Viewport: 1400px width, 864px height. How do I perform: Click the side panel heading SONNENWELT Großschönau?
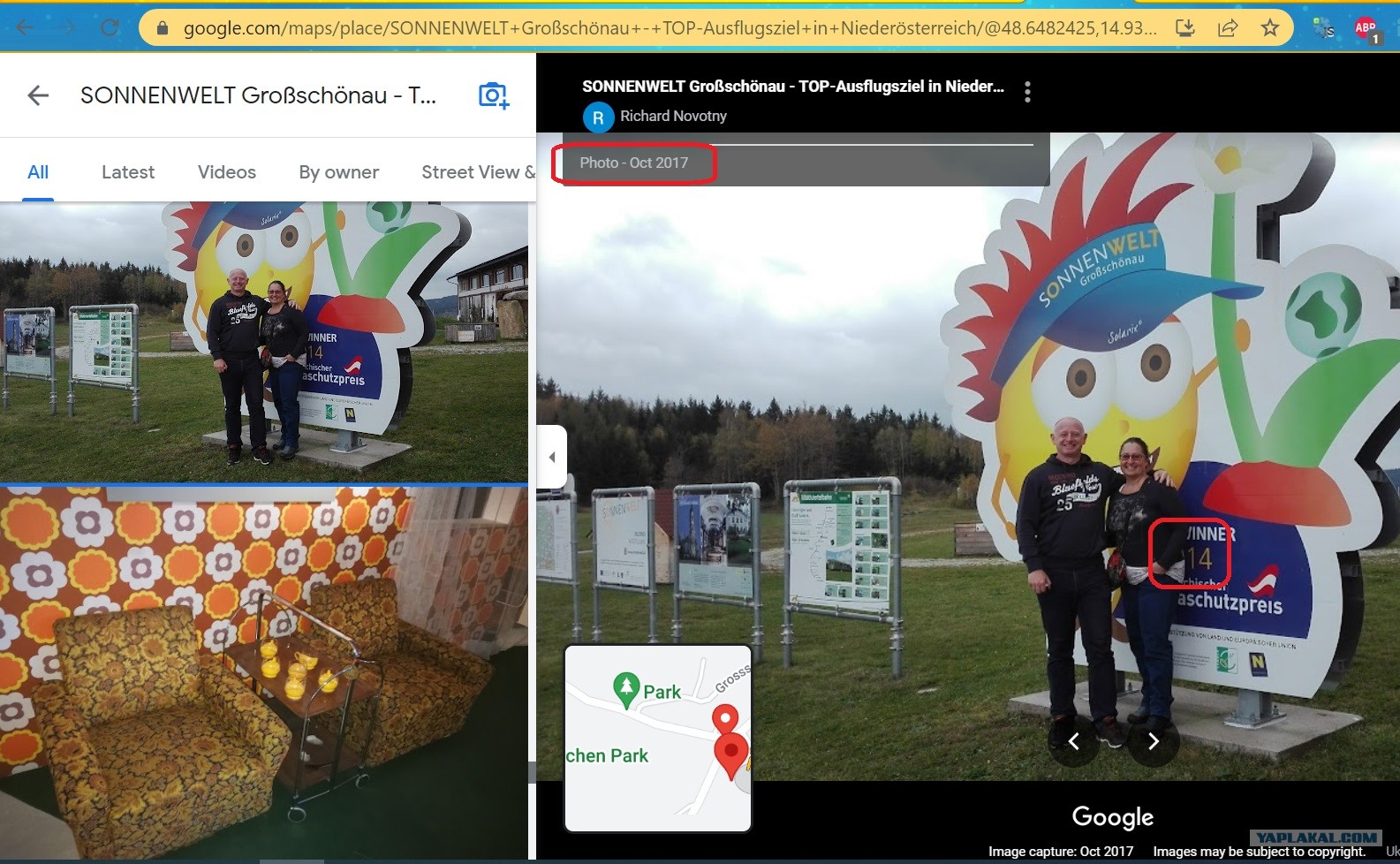(x=258, y=95)
